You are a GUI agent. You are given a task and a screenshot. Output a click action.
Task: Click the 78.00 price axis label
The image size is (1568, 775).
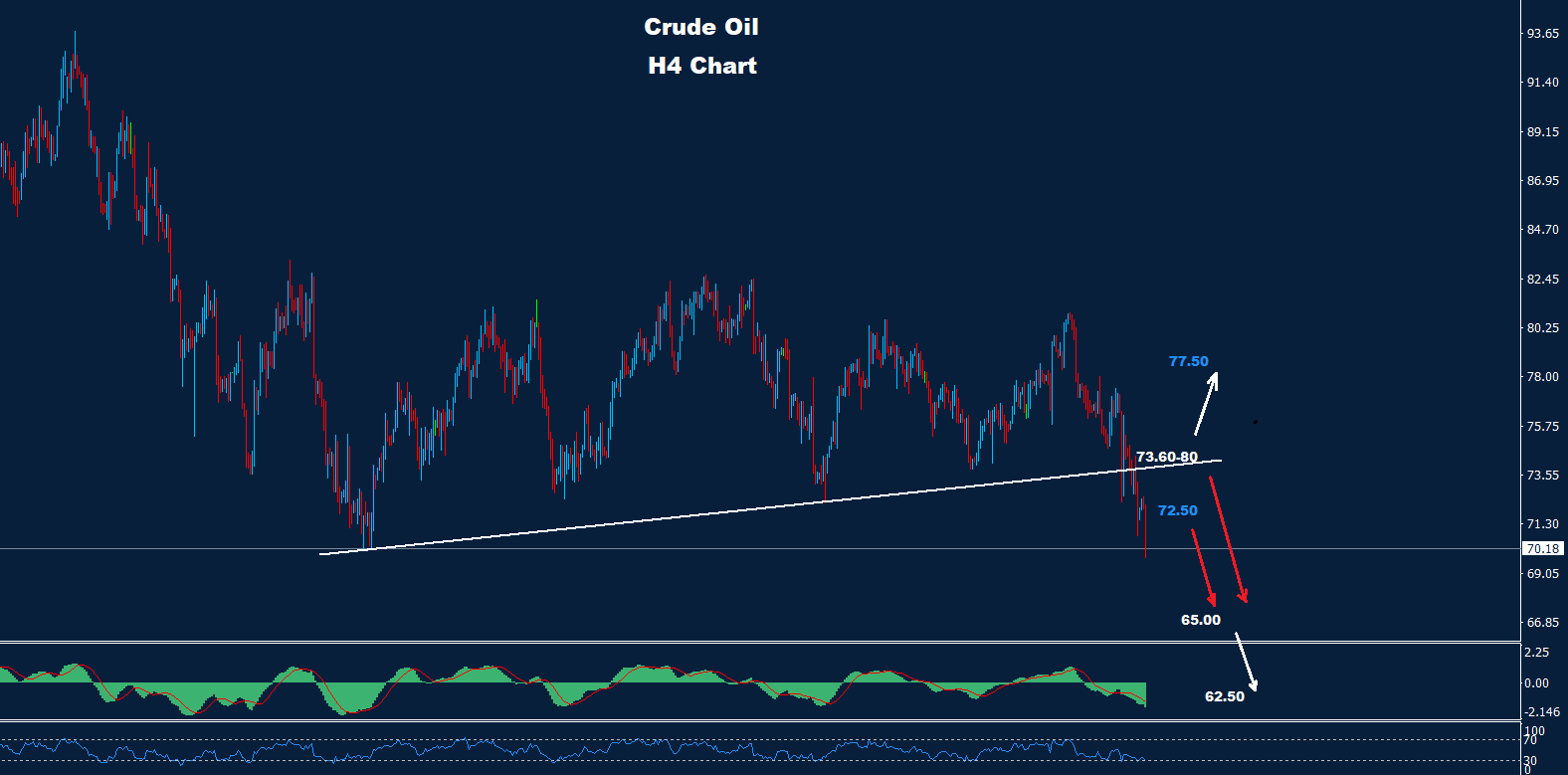click(1542, 377)
